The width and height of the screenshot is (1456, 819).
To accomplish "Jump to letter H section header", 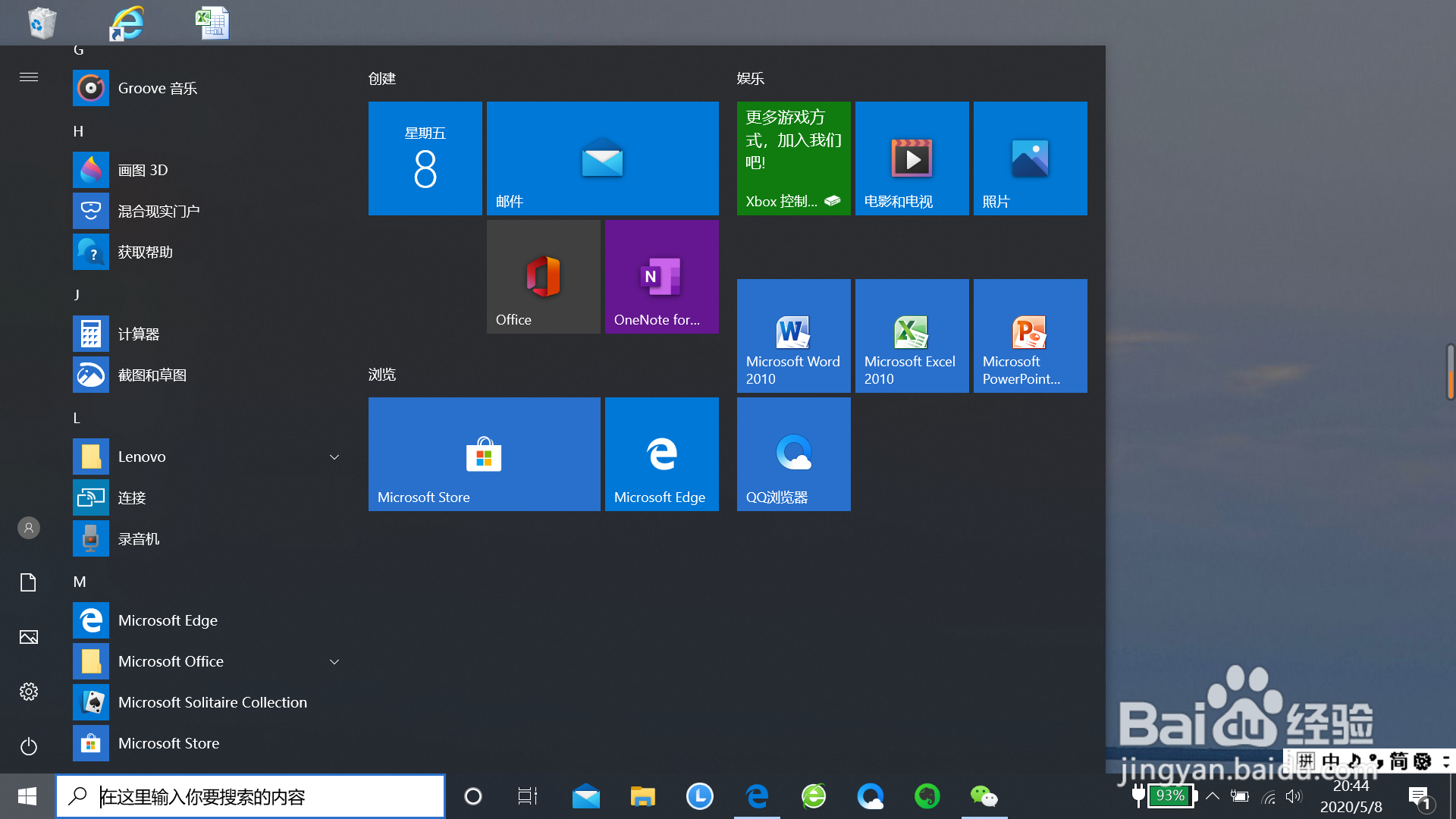I will click(78, 132).
